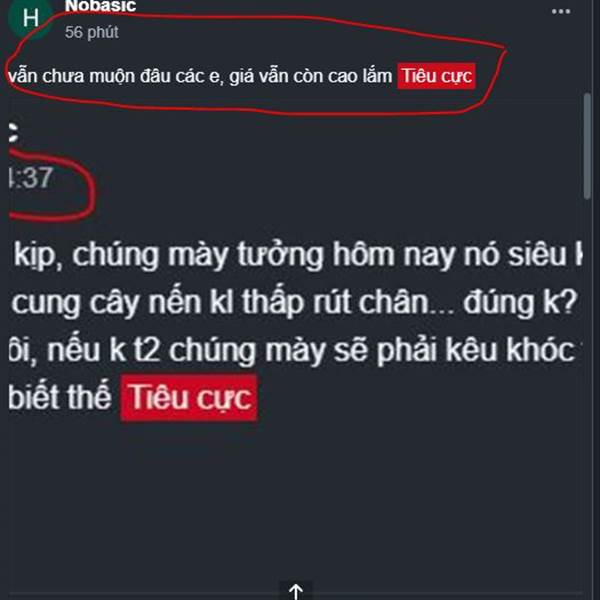Click the scrollbar track below the thumb
The image size is (600, 600).
[588, 383]
